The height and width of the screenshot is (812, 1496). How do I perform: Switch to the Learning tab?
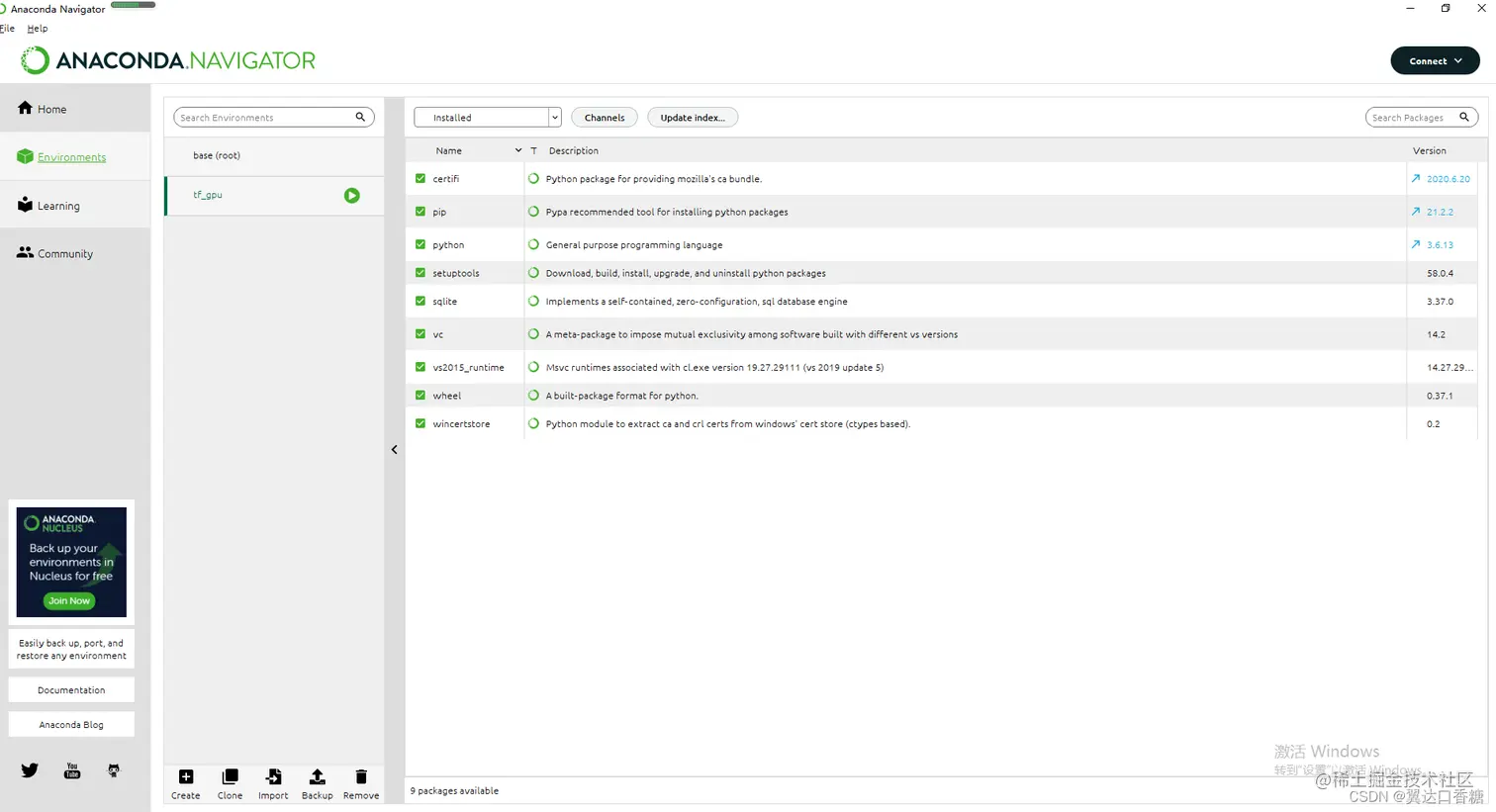click(75, 206)
